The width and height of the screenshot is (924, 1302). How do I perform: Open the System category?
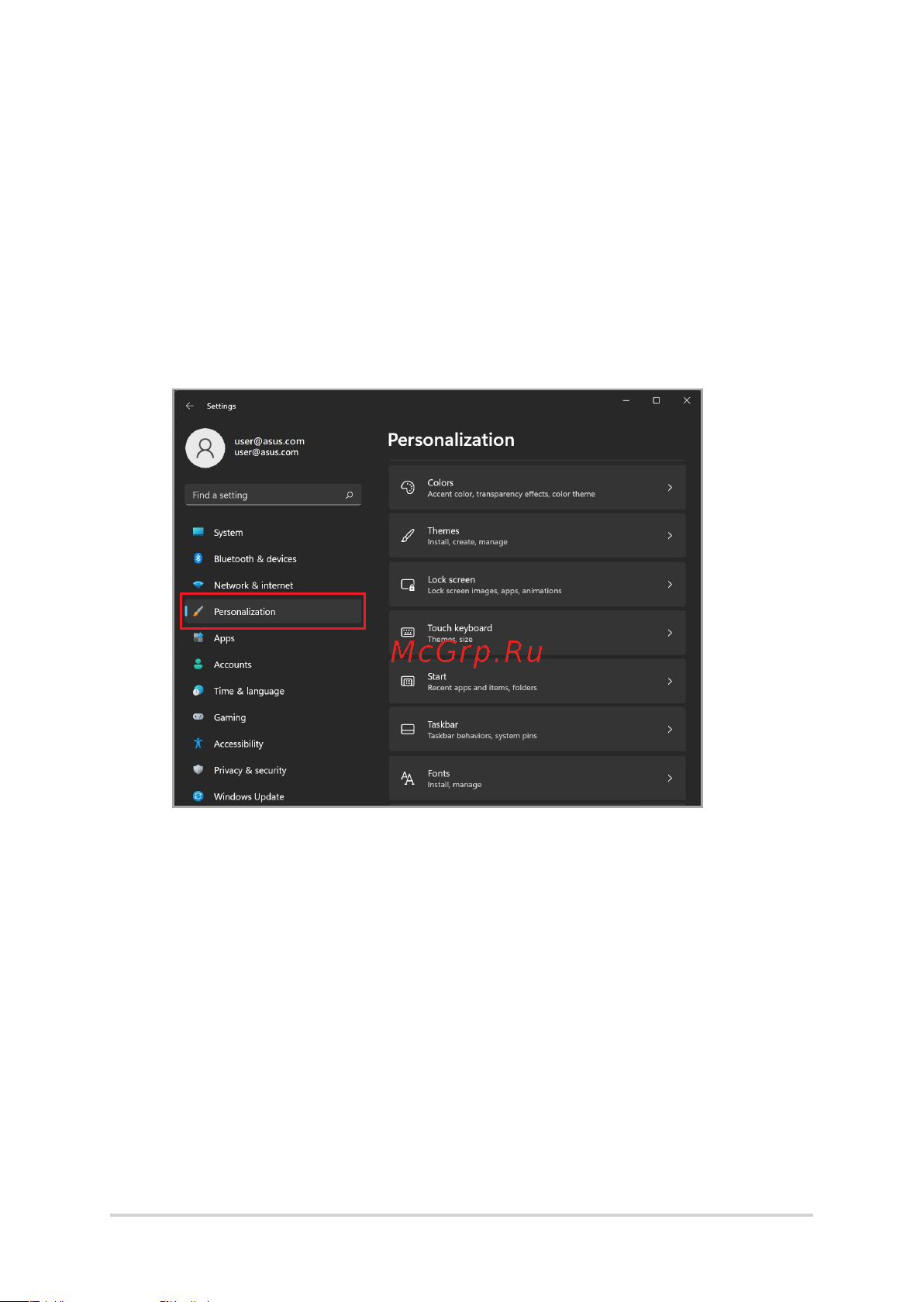(x=273, y=532)
